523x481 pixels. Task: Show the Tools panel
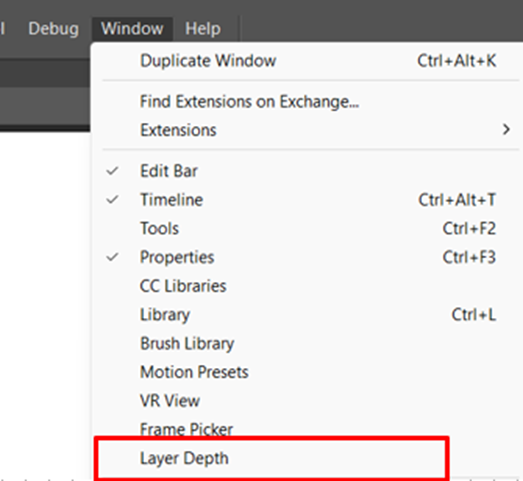(311, 228)
